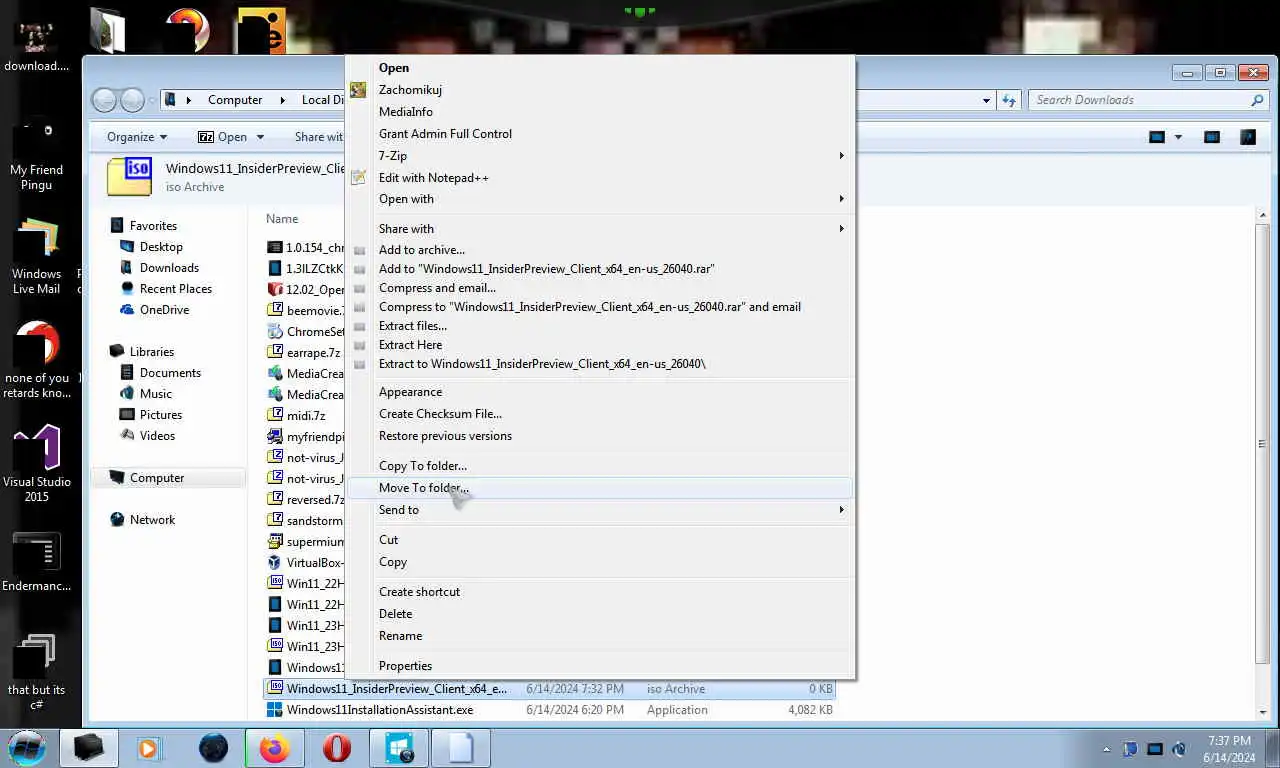
Task: Open the Visual Studio 2015 desktop icon
Action: (37, 463)
